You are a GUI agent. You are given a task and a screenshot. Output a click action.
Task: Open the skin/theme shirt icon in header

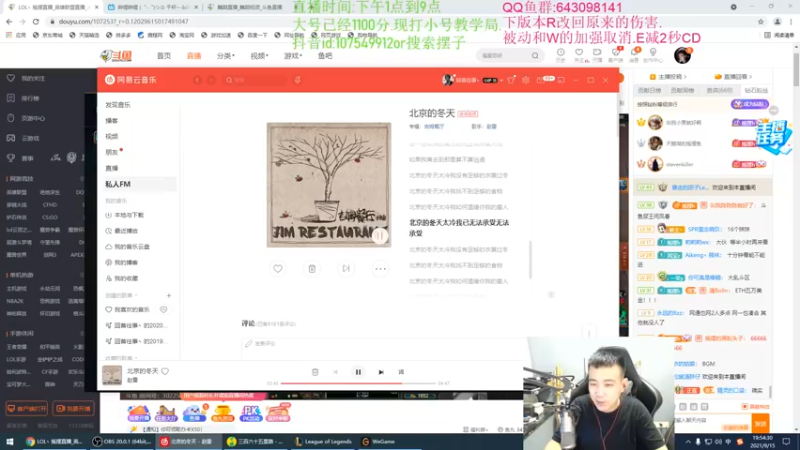(511, 80)
